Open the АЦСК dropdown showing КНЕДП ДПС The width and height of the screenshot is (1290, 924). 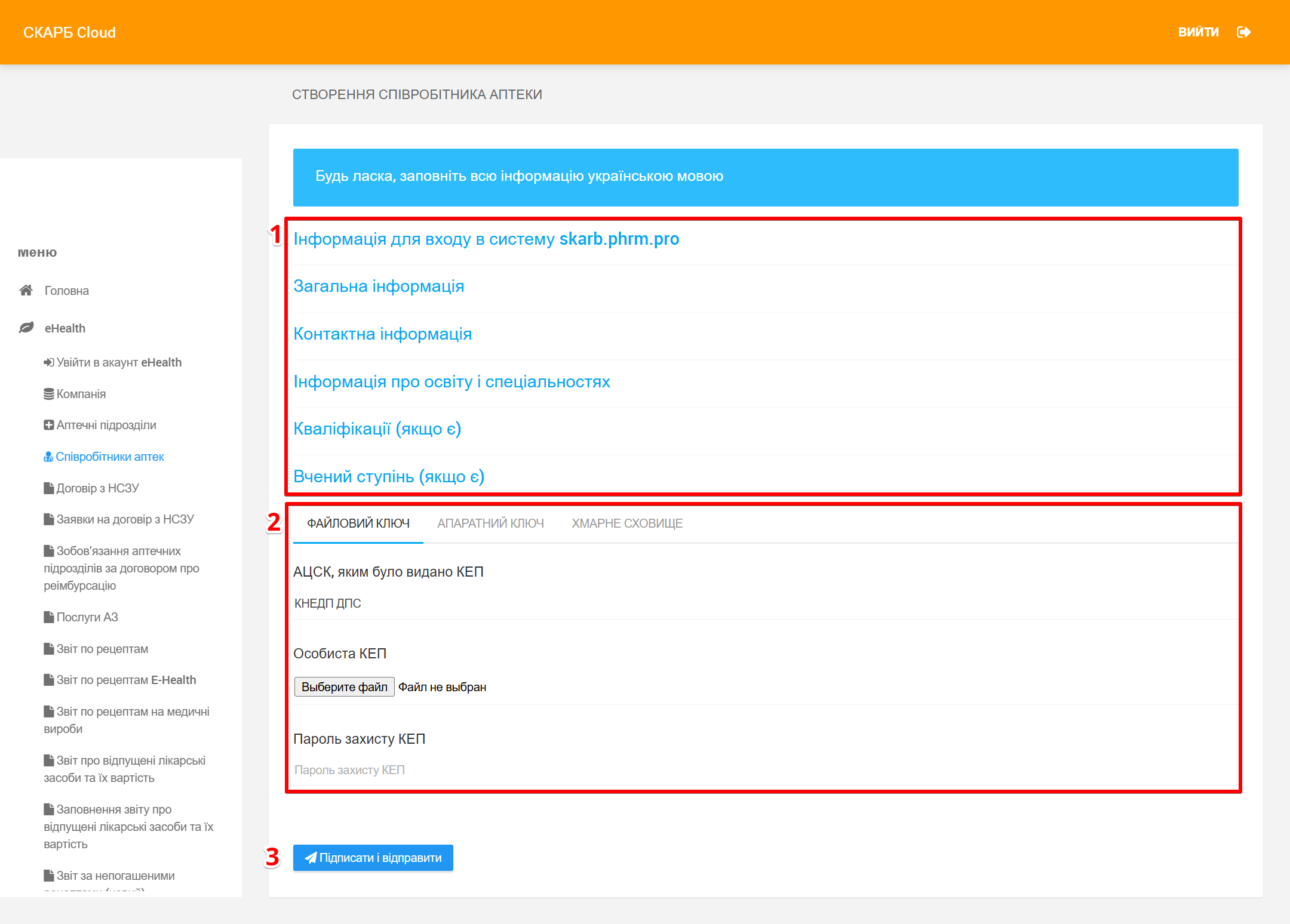pos(764,603)
